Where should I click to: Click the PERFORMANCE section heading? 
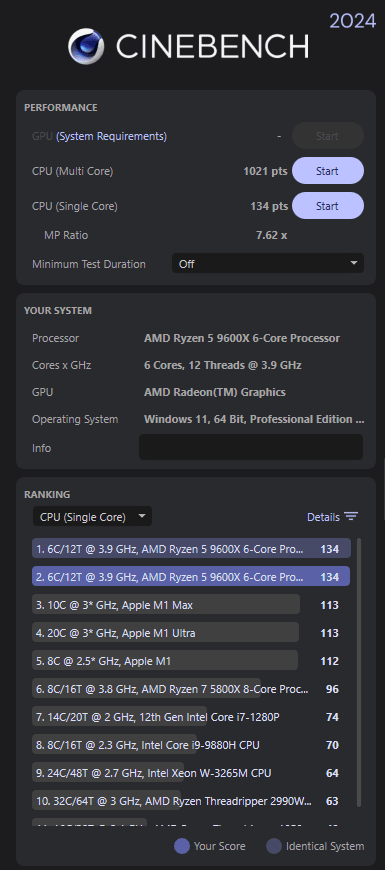[60, 108]
